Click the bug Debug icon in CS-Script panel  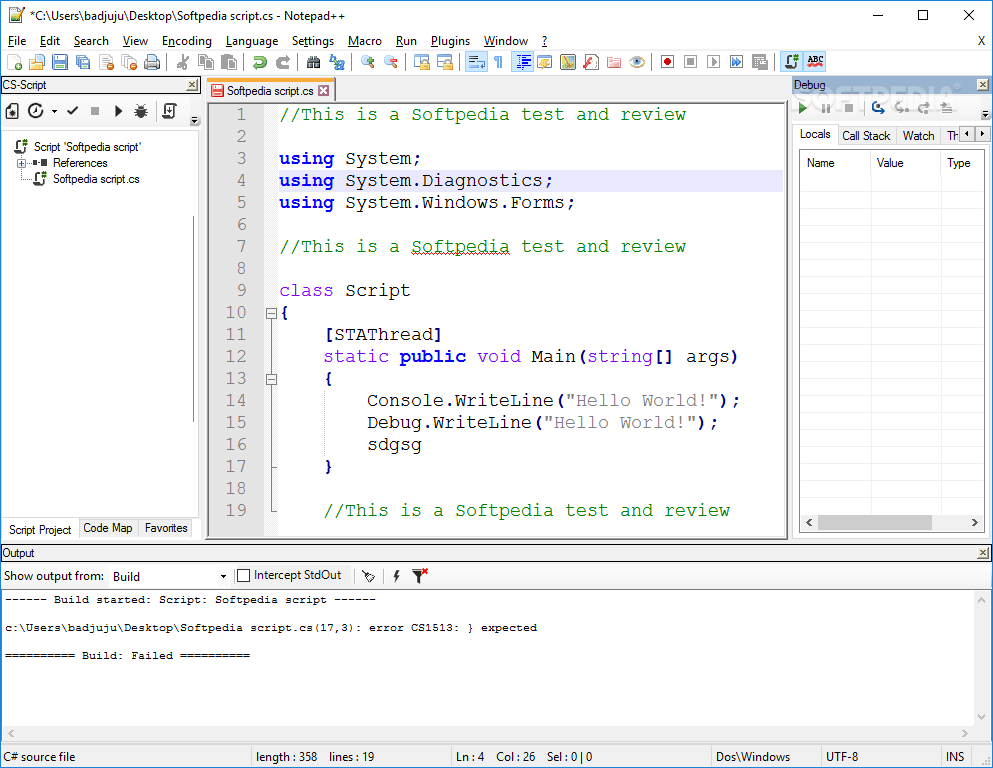(x=141, y=111)
